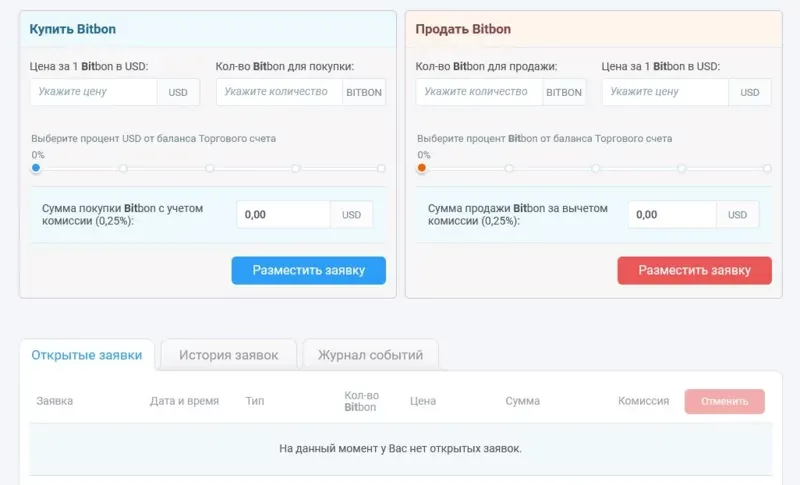800x485 pixels.
Task: Click the Комиссия column header
Action: click(x=643, y=401)
